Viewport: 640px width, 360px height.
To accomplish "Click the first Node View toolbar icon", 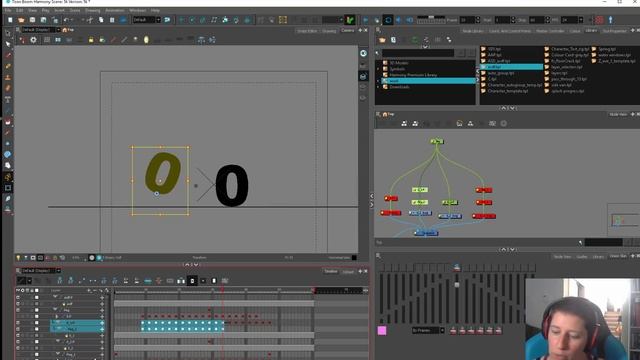I will point(404,123).
